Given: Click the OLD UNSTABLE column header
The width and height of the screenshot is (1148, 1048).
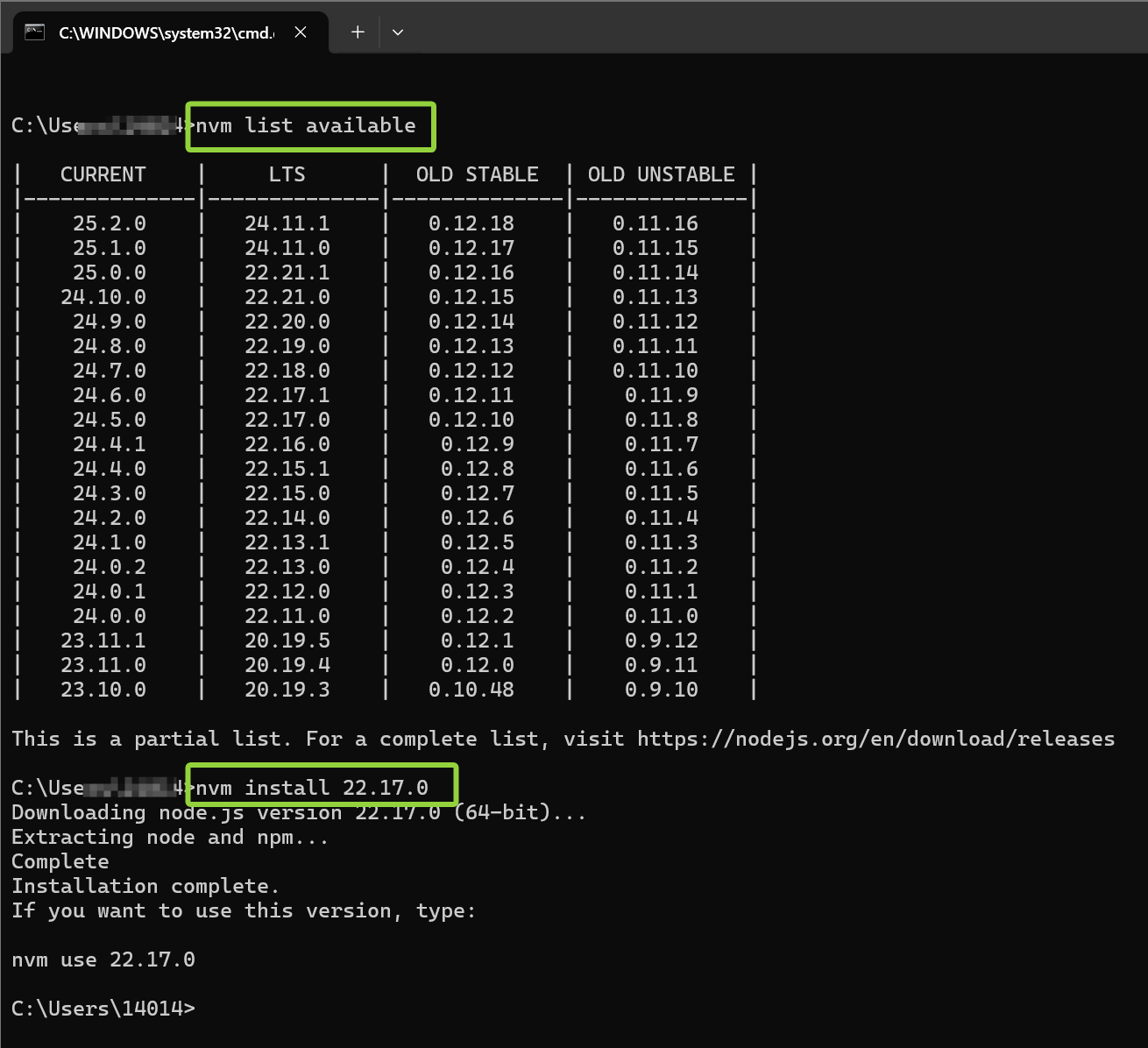Looking at the screenshot, I should [x=660, y=174].
